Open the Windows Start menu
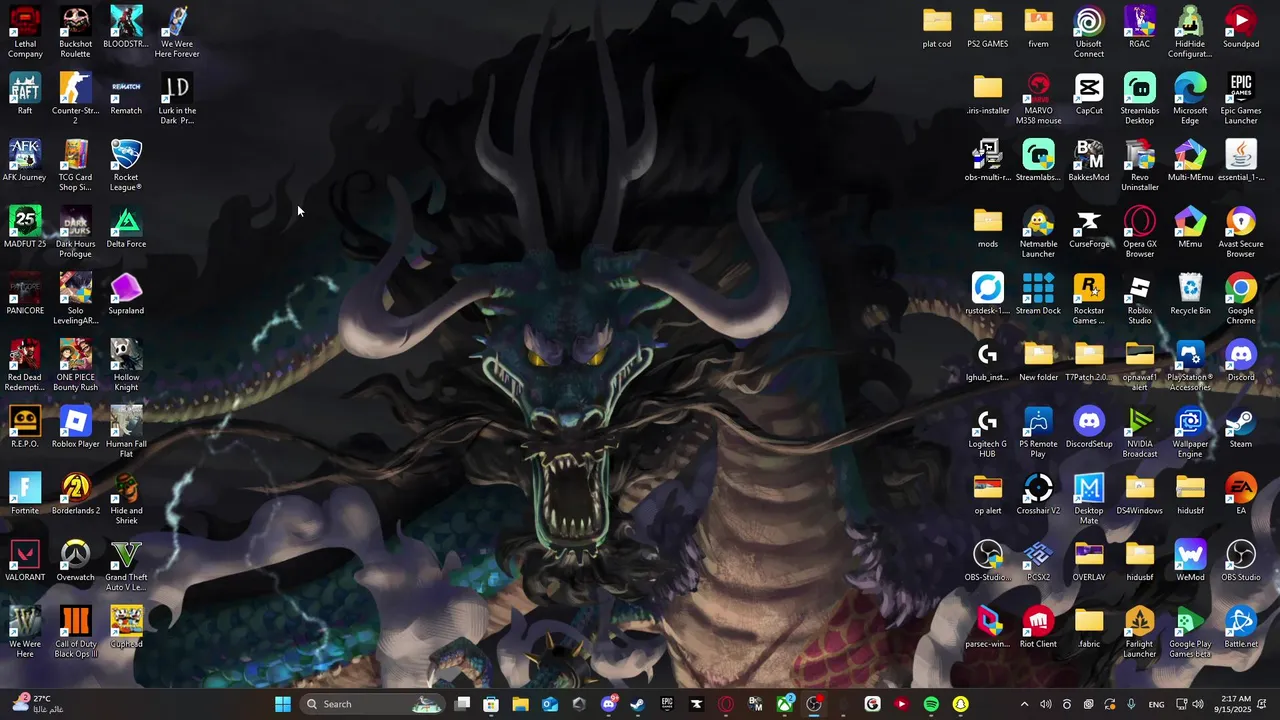 pos(283,704)
